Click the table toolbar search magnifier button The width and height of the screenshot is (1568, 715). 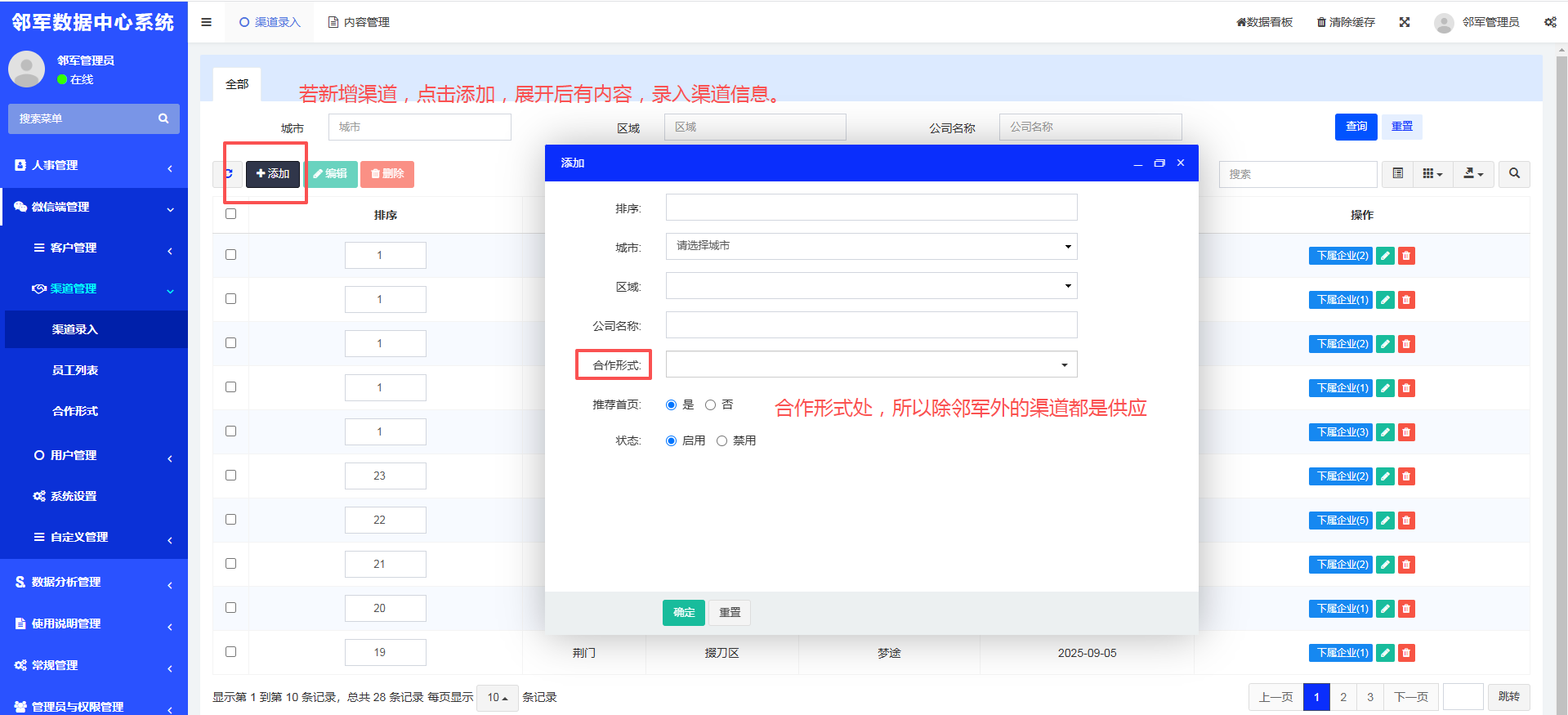pyautogui.click(x=1514, y=173)
